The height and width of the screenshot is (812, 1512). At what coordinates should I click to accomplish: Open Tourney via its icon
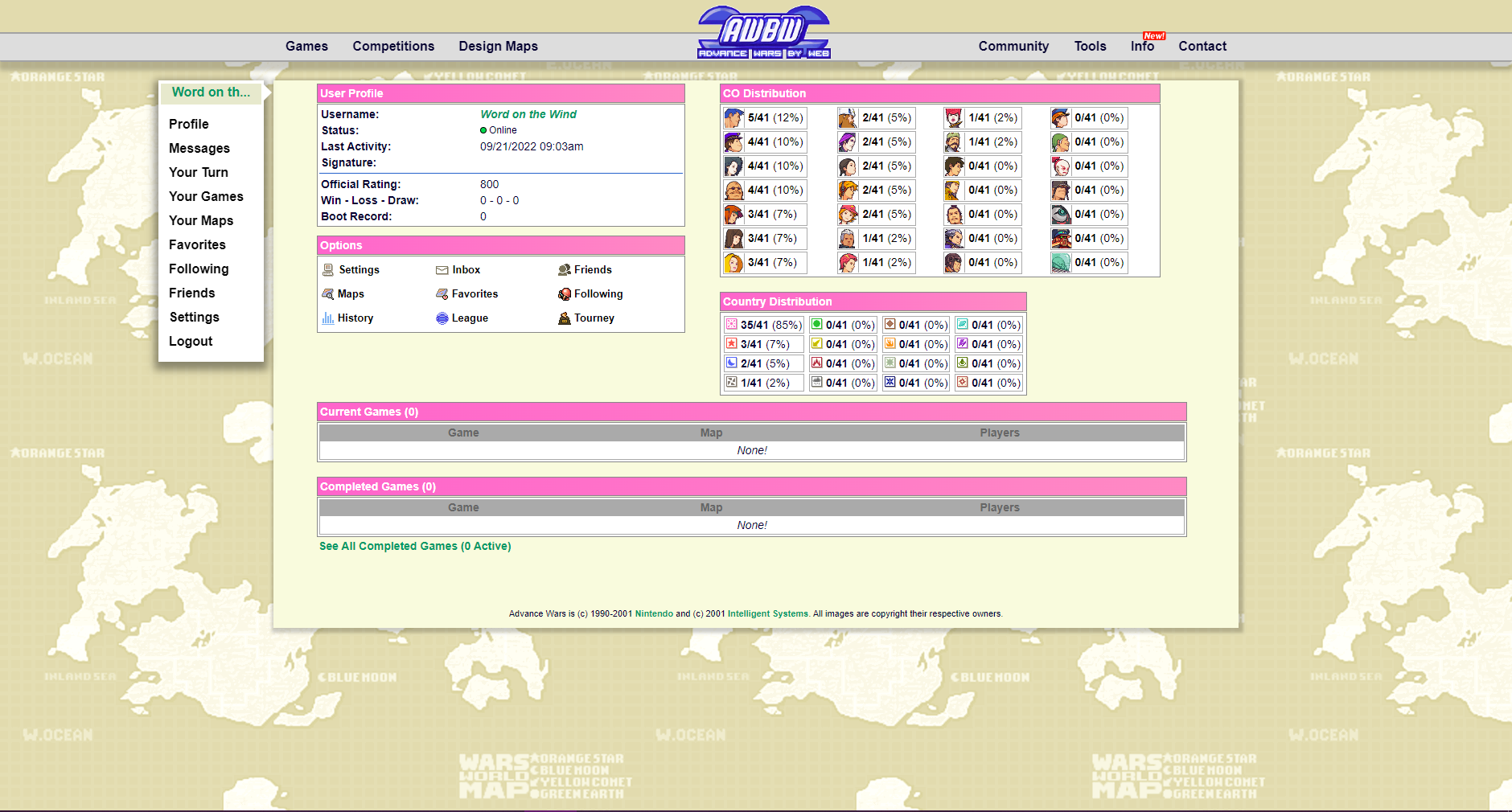[x=565, y=318]
